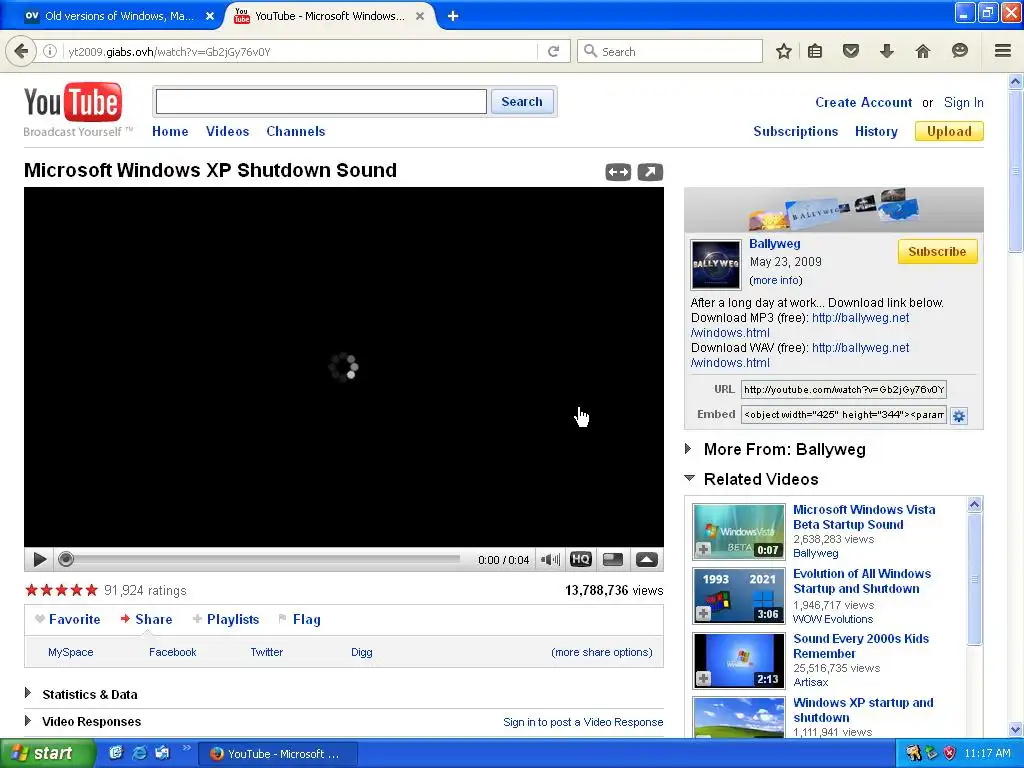Click the Firefox back arrow button
1024x768 pixels.
[21, 51]
